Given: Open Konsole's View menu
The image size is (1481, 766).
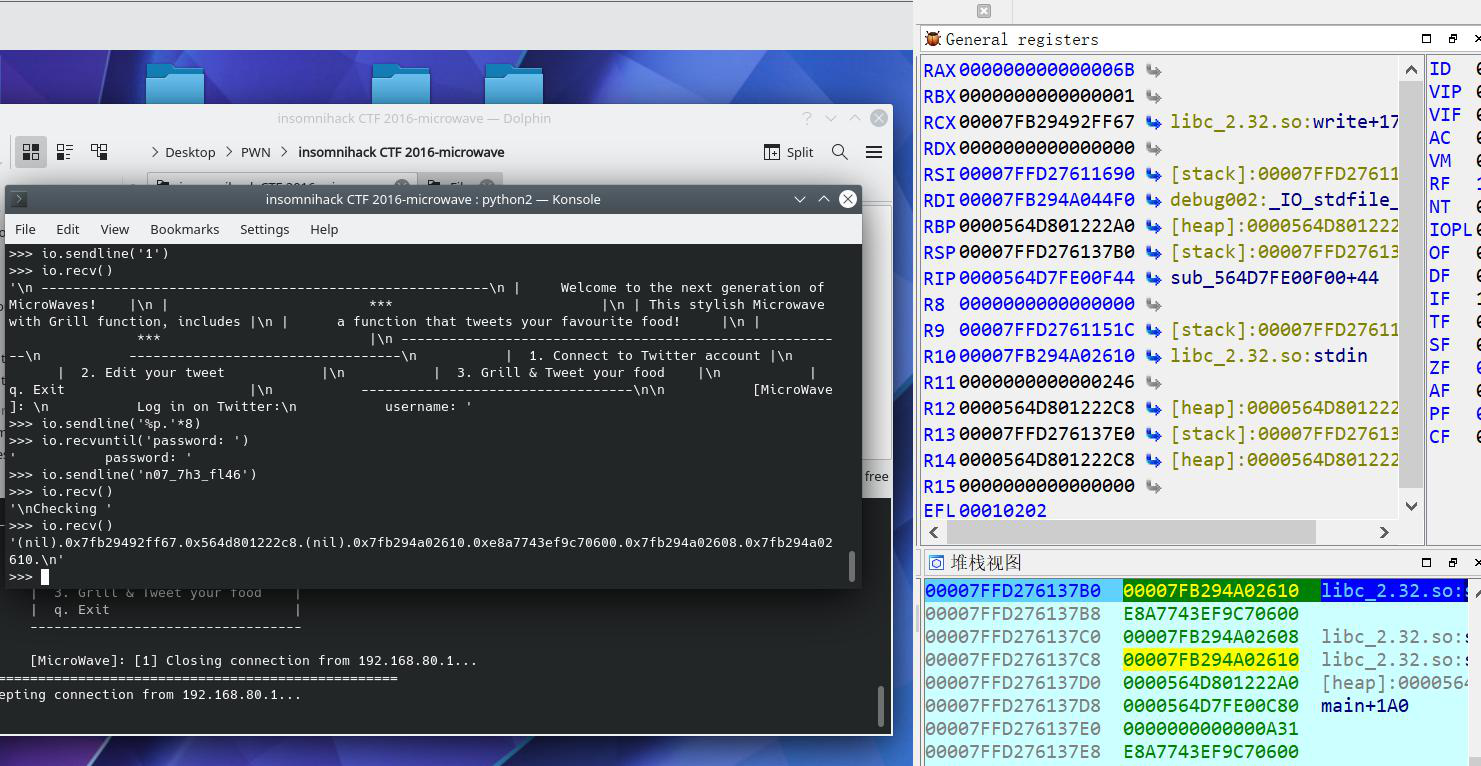Looking at the screenshot, I should click(115, 229).
